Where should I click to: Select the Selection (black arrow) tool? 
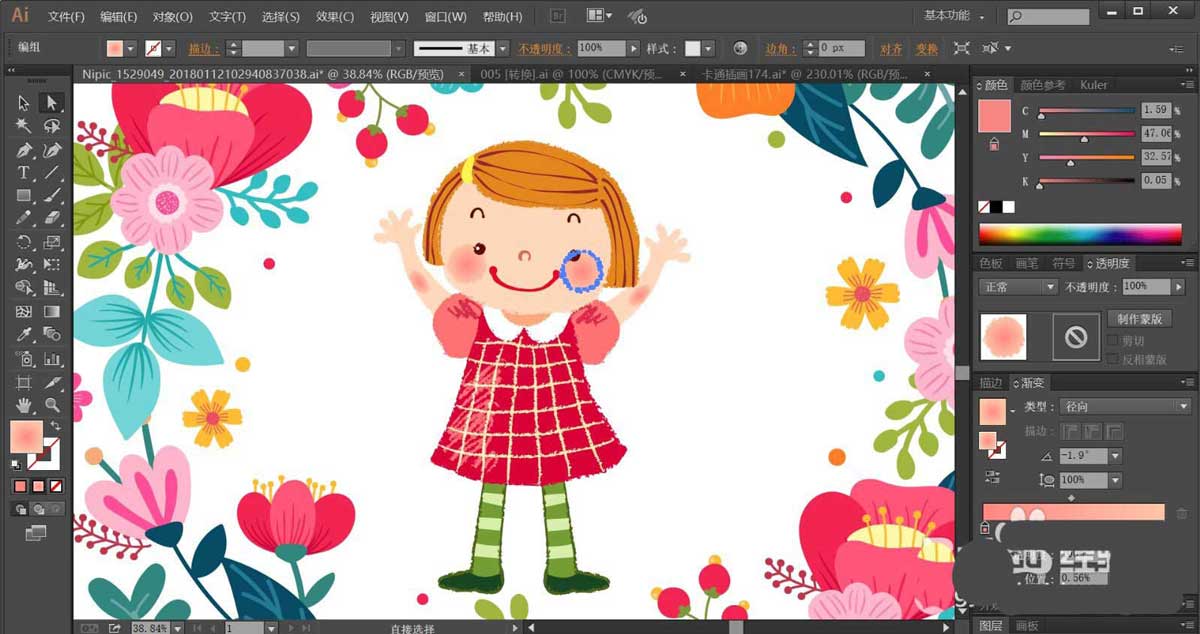click(24, 103)
